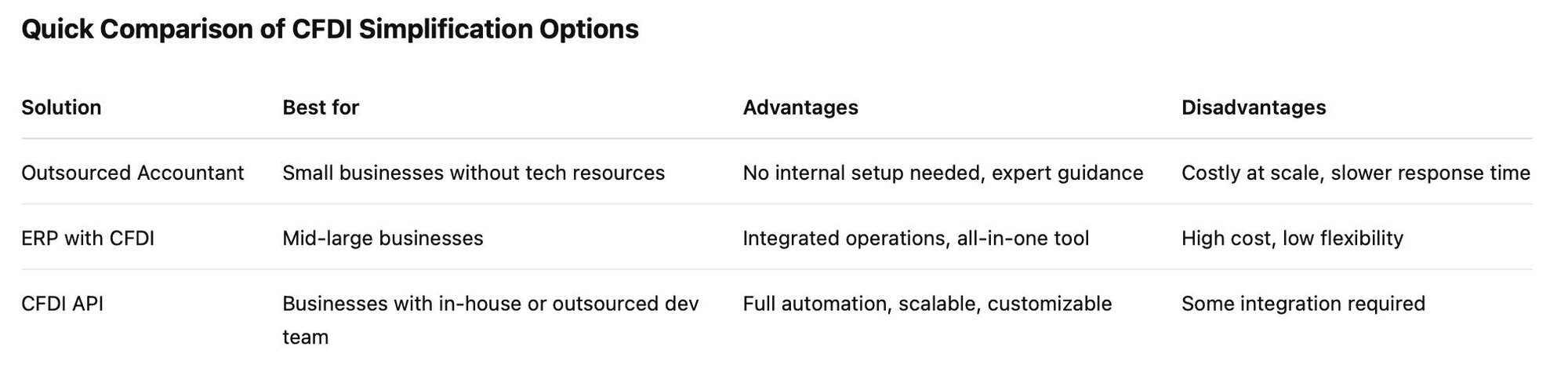Click the Best for column header
Screen dimensions: 1568x372
pyautogui.click(x=321, y=108)
